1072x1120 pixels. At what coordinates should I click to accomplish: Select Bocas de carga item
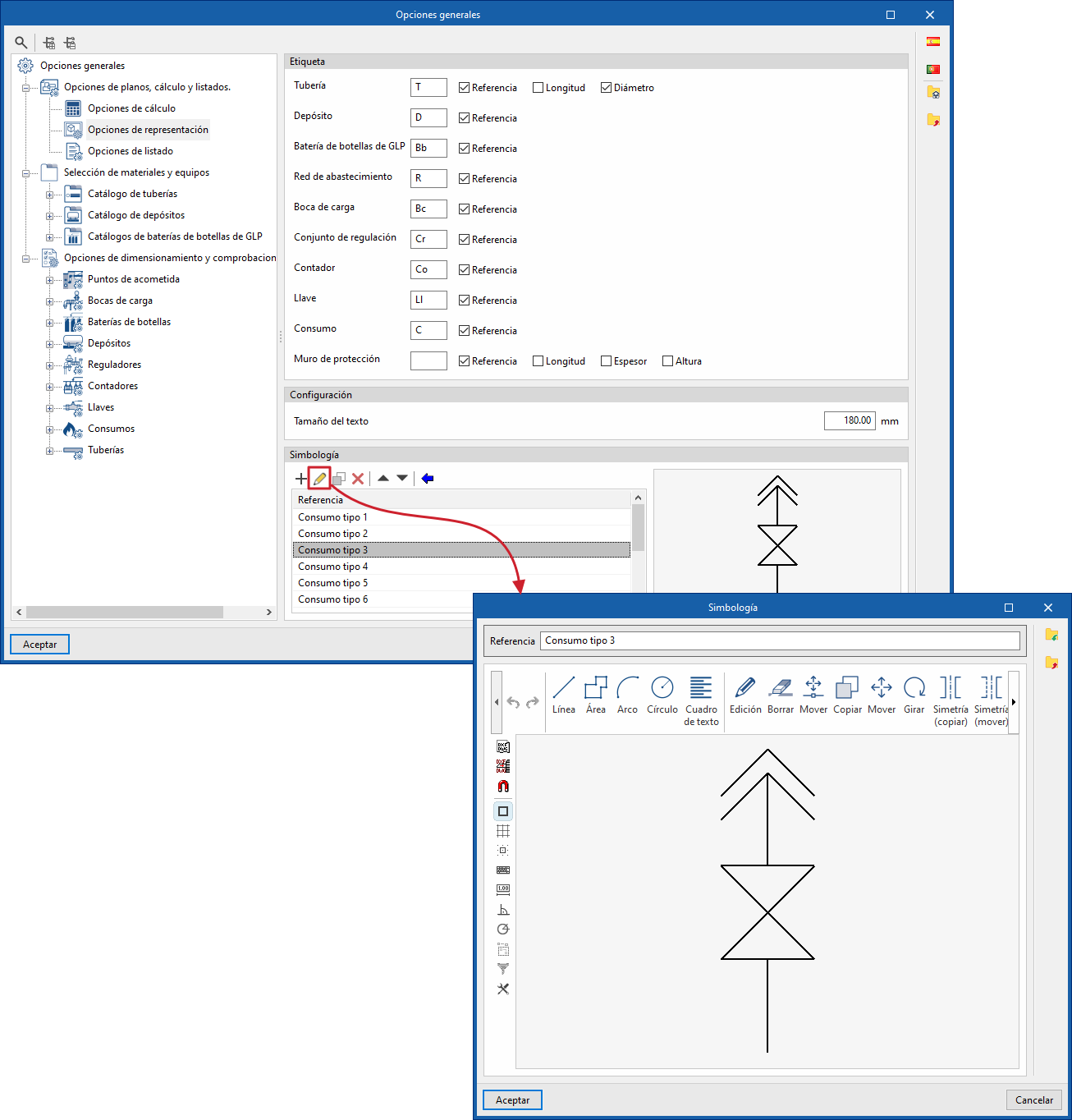coord(120,301)
